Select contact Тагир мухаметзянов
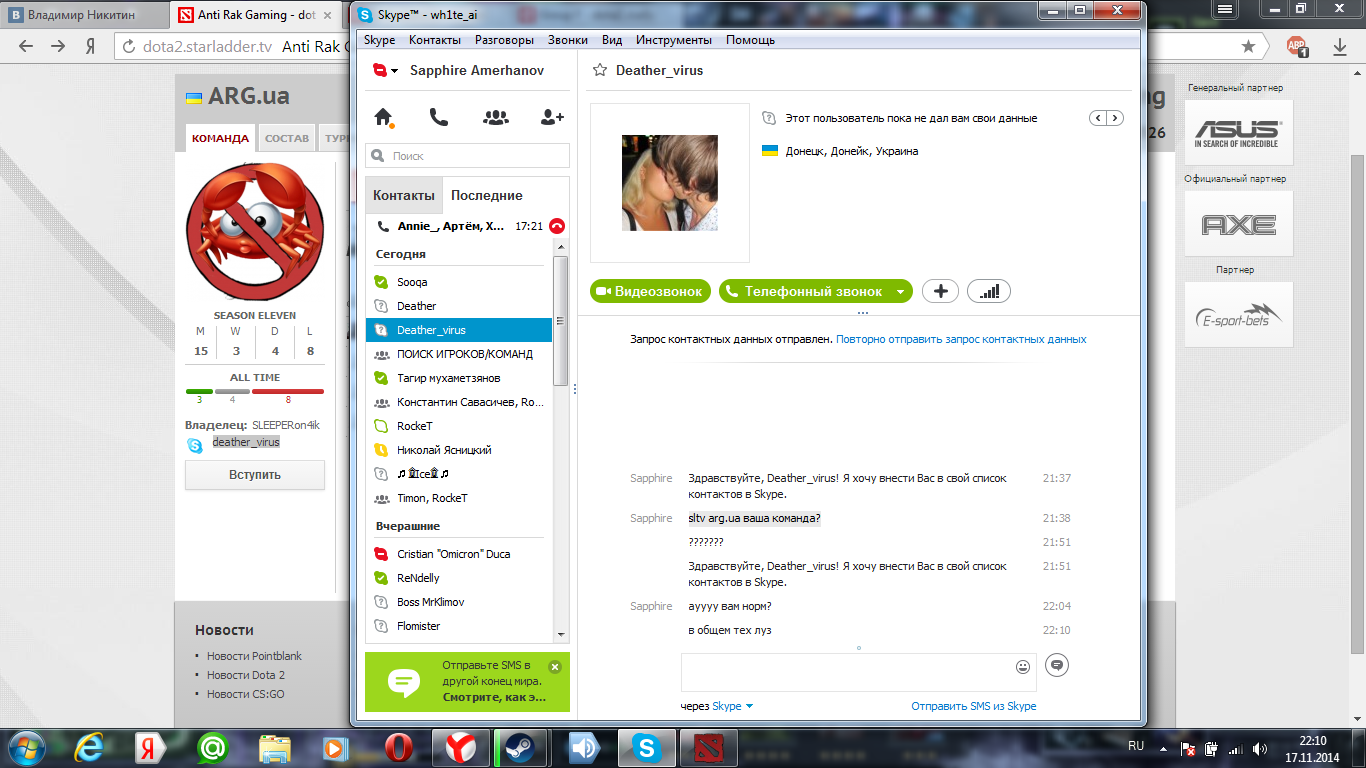1366x768 pixels. [x=459, y=378]
